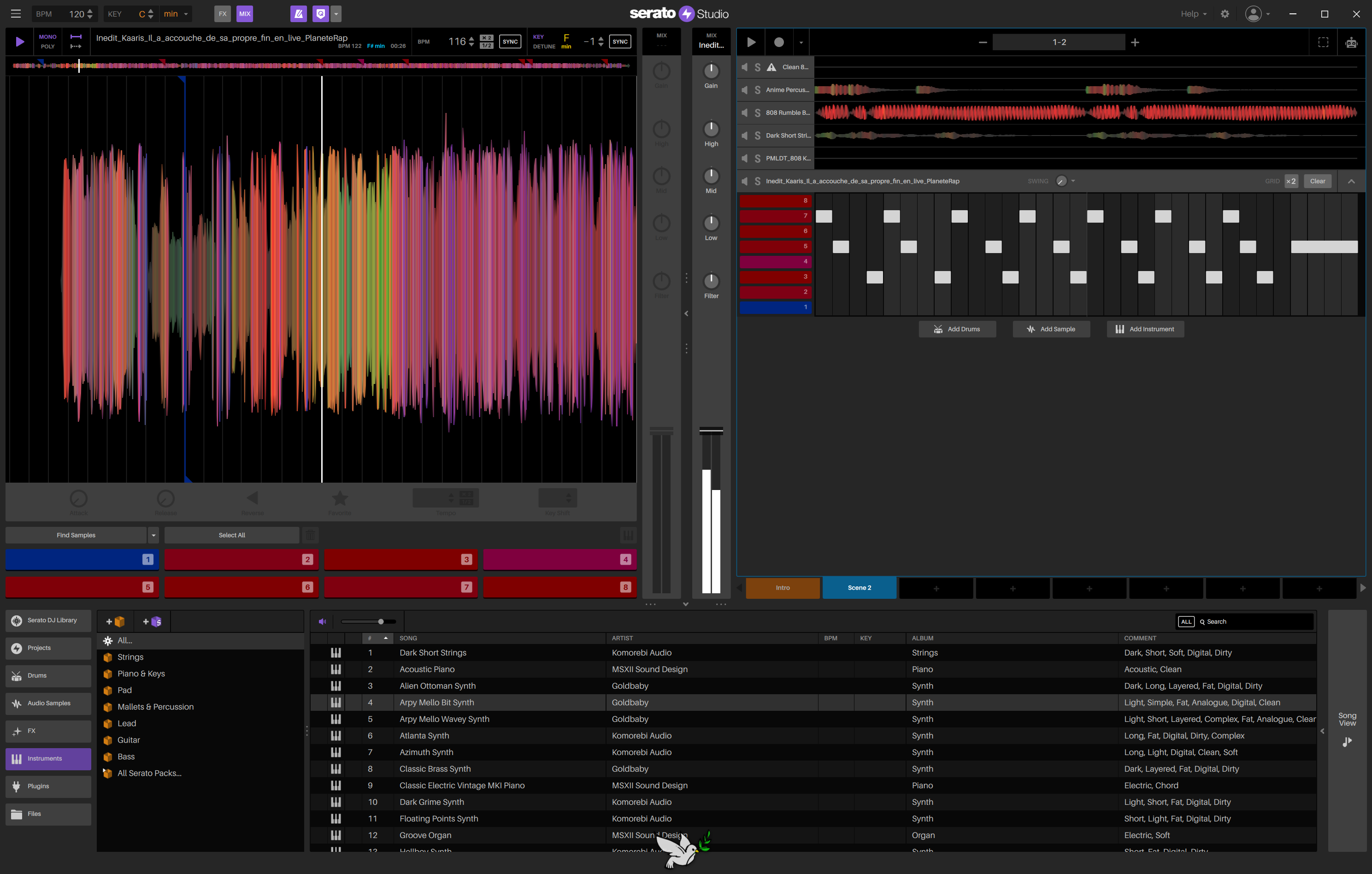Click Add Sample button

coord(1051,329)
